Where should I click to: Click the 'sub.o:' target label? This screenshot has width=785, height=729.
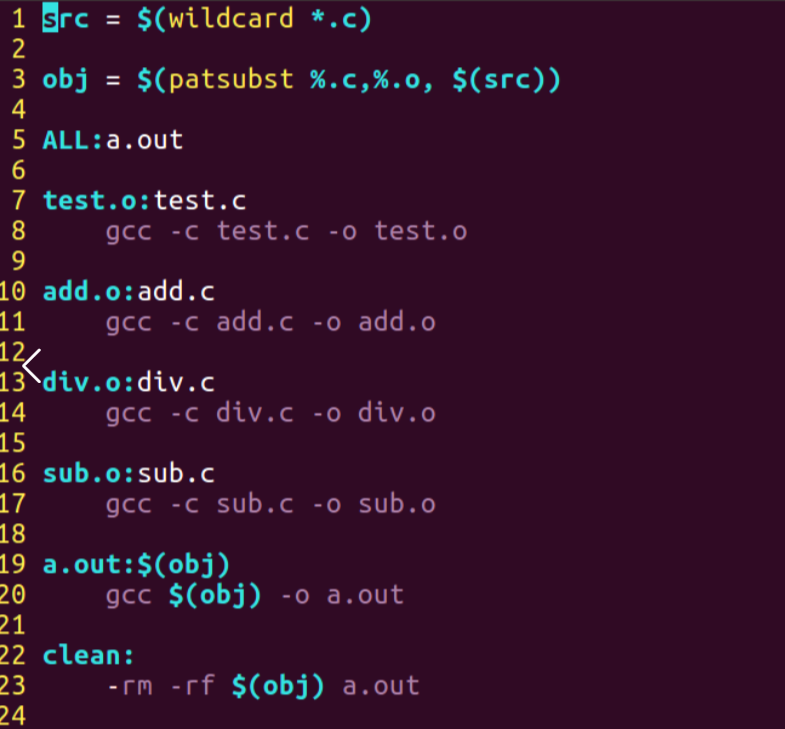[89, 474]
